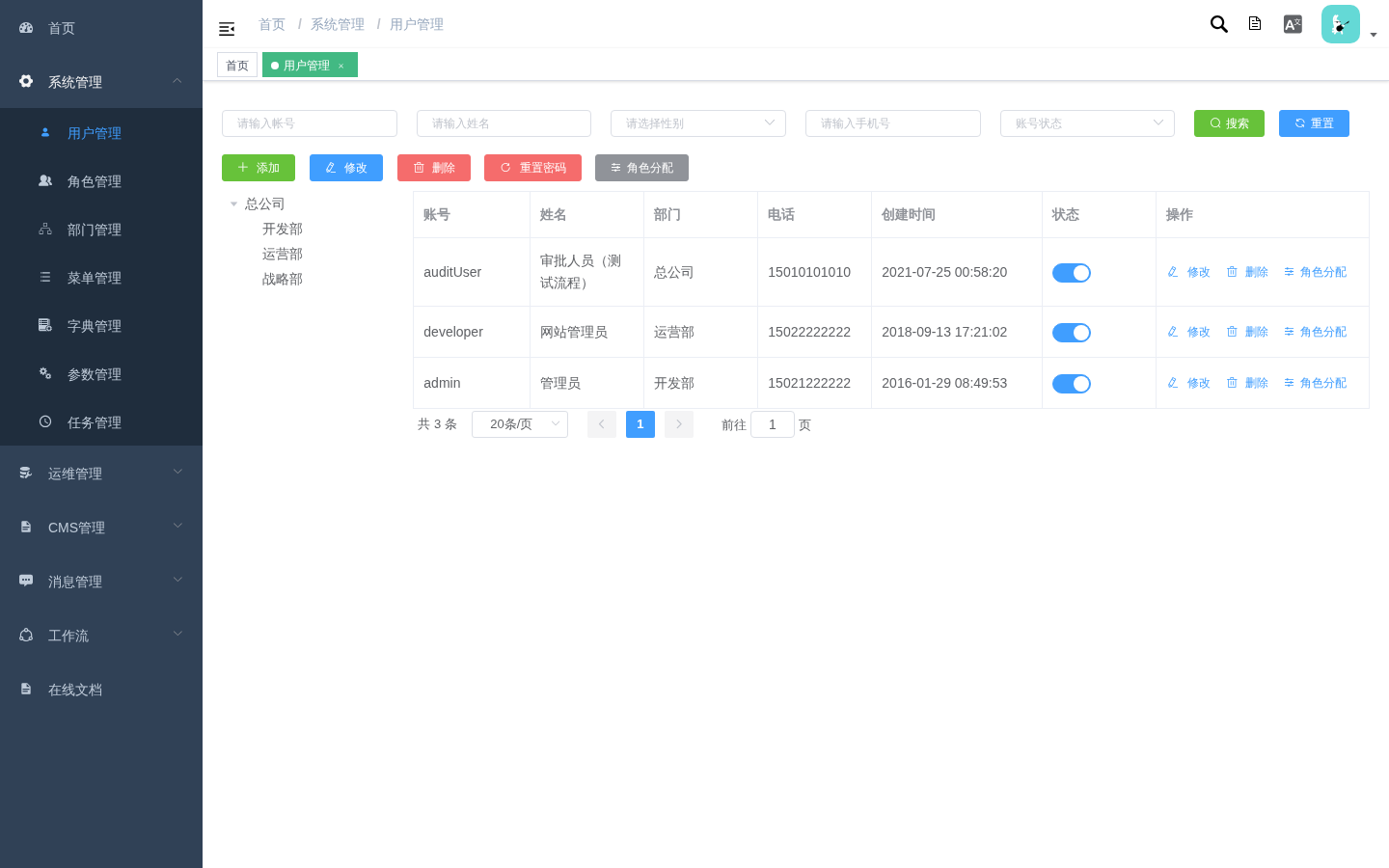Click 角色分配 in the admin row
This screenshot has width=1389, height=868.
tap(1315, 383)
